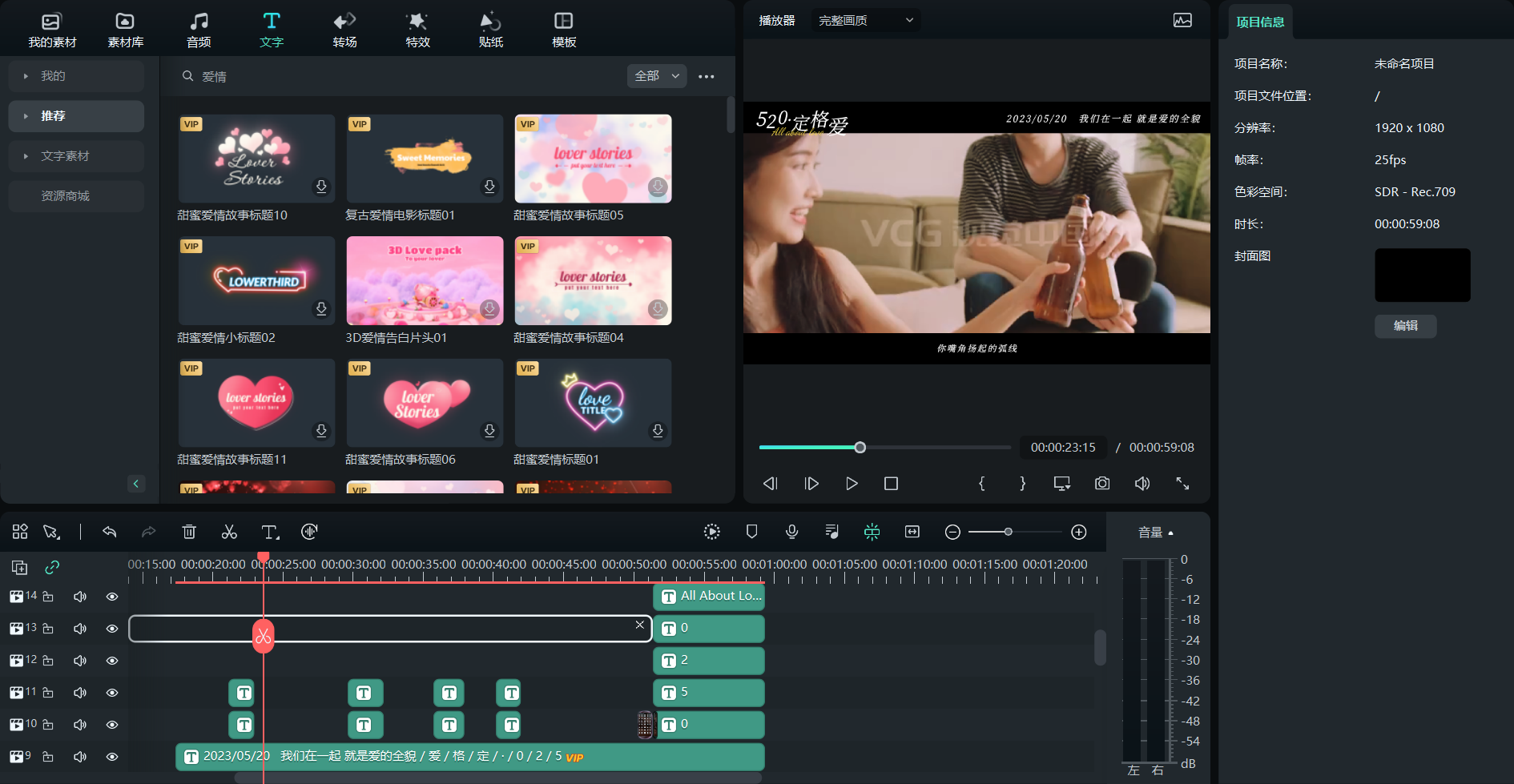Screen dimensions: 1514x784
Task: Open the 特效 tab
Action: pyautogui.click(x=417, y=30)
